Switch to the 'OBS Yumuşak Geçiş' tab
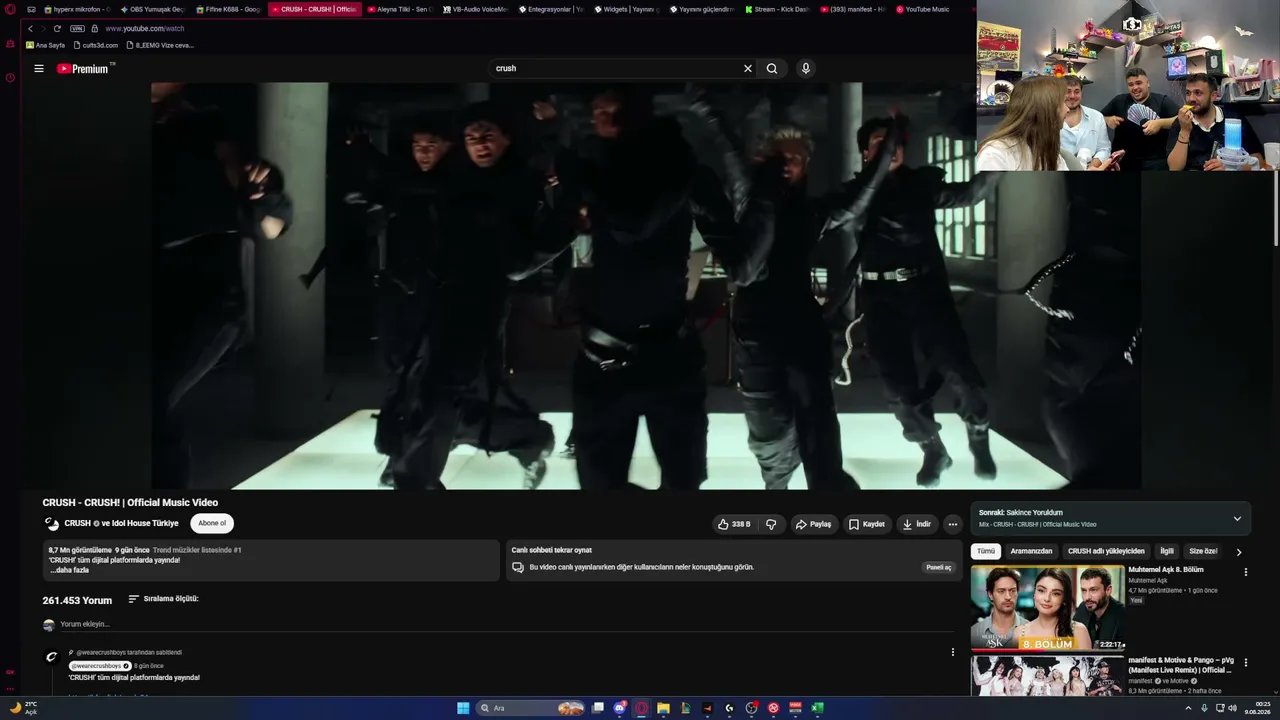 coord(152,10)
